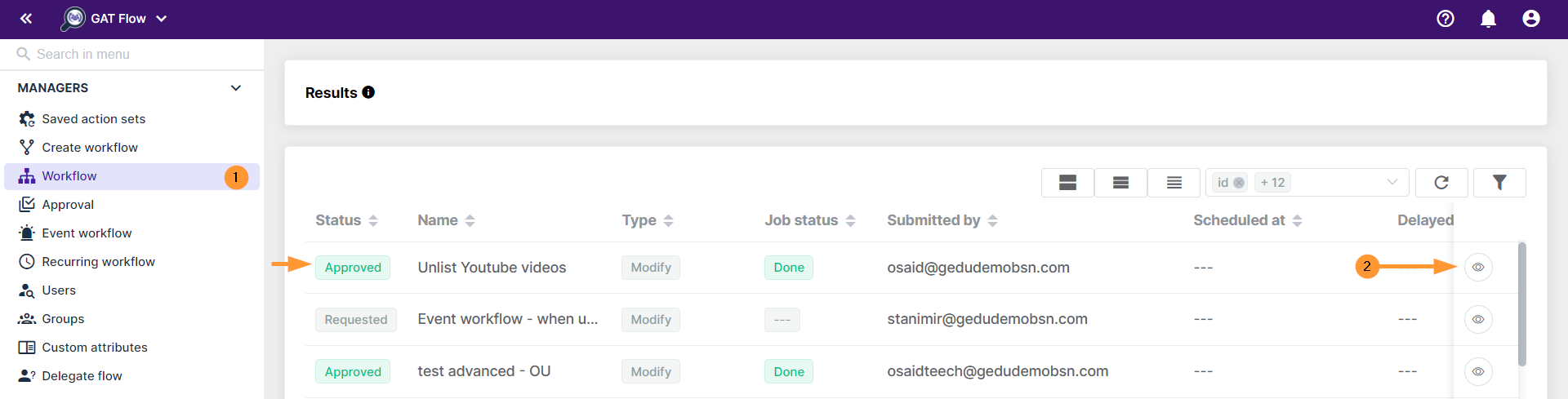Image resolution: width=1568 pixels, height=399 pixels.
Task: Select the large row density view
Action: (1067, 183)
